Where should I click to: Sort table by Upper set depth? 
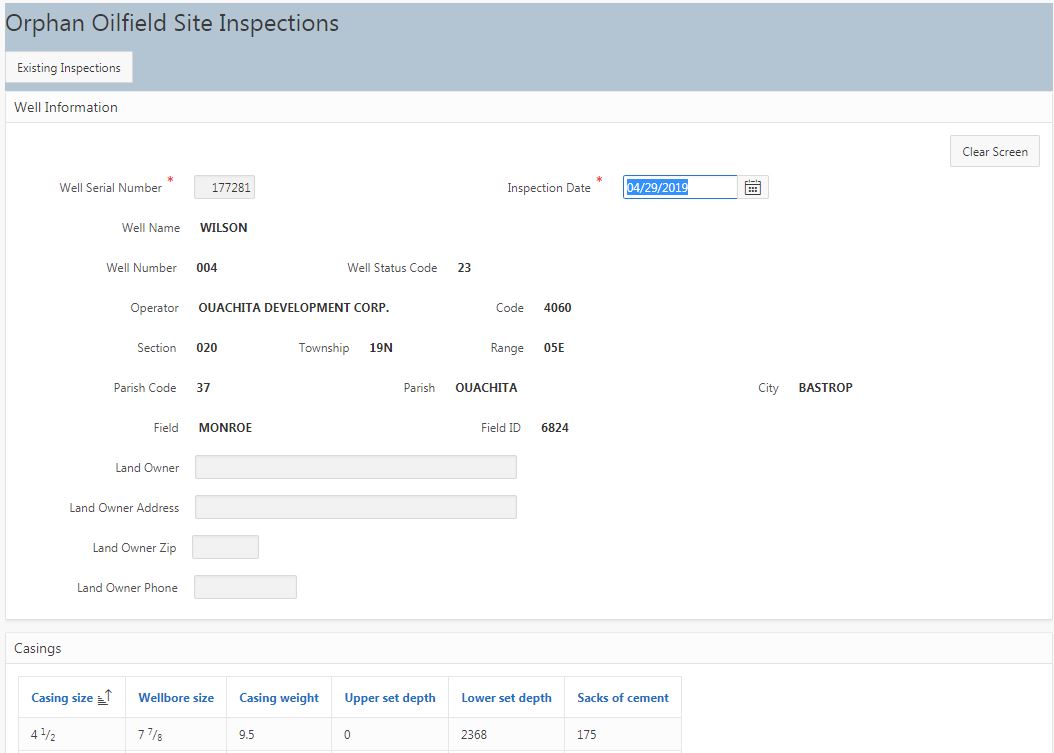click(390, 698)
